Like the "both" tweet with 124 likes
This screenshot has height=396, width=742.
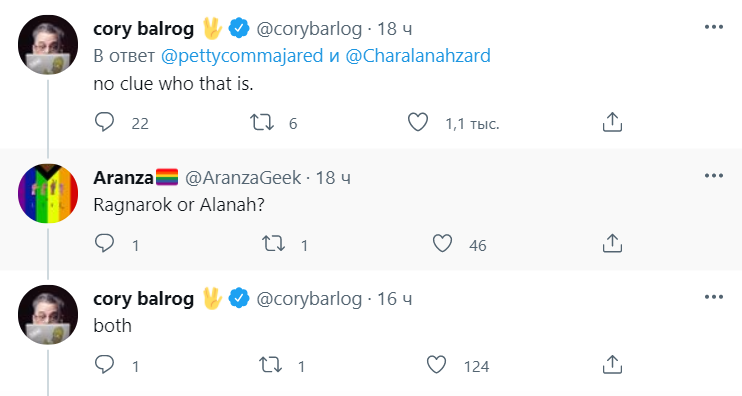(436, 365)
